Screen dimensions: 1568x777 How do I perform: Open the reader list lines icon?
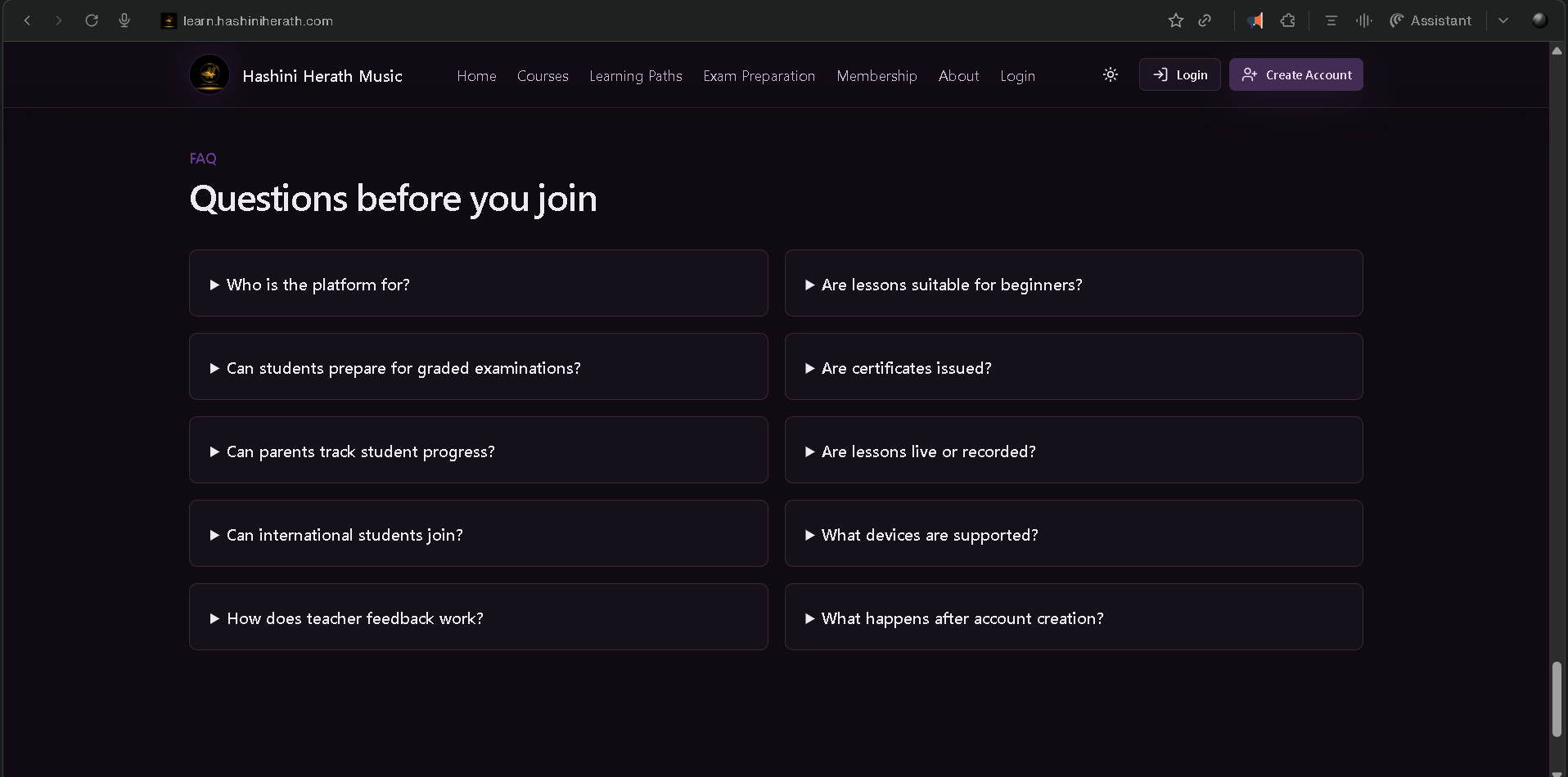[1331, 20]
